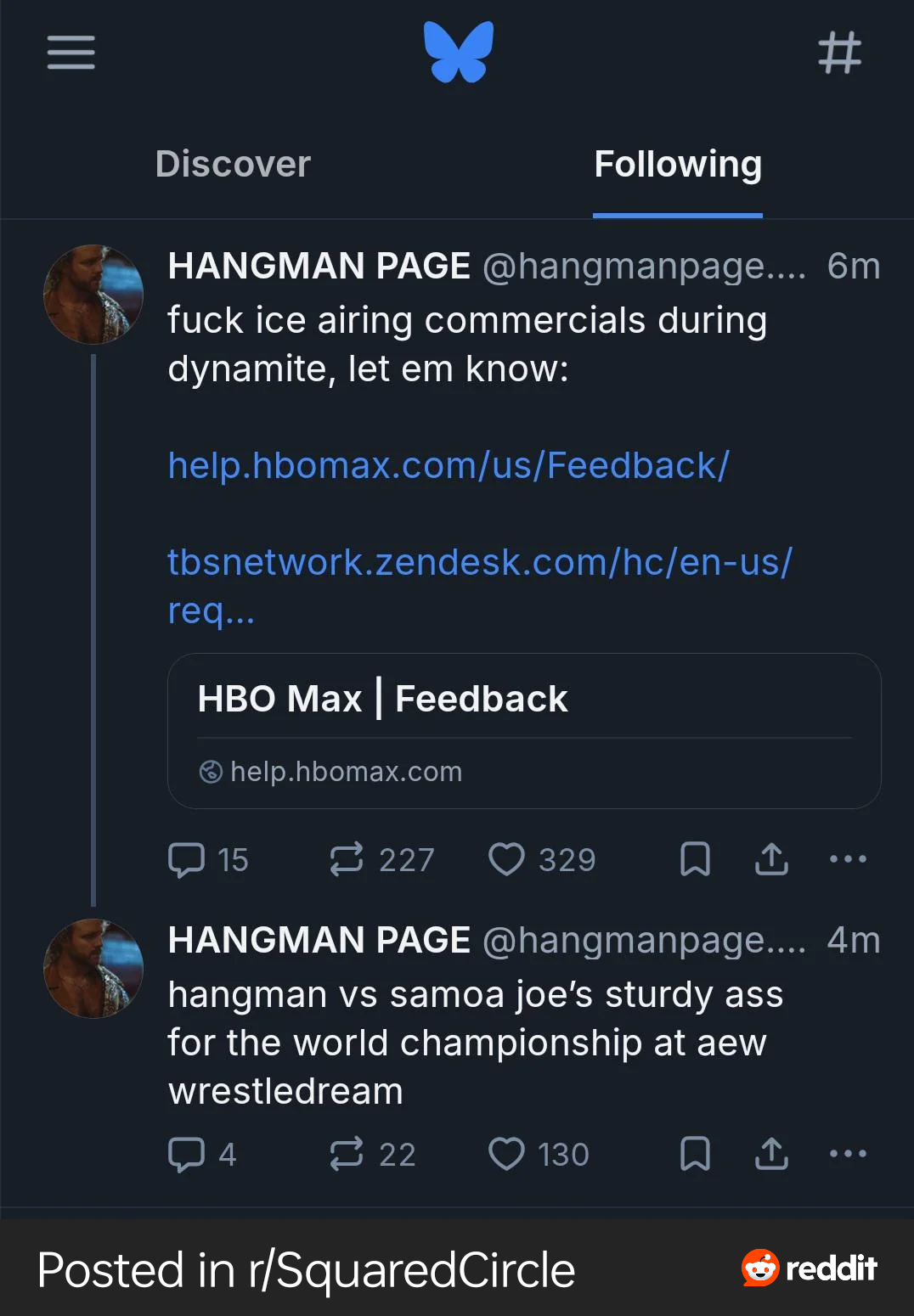Open the hamburger menu

click(x=71, y=53)
